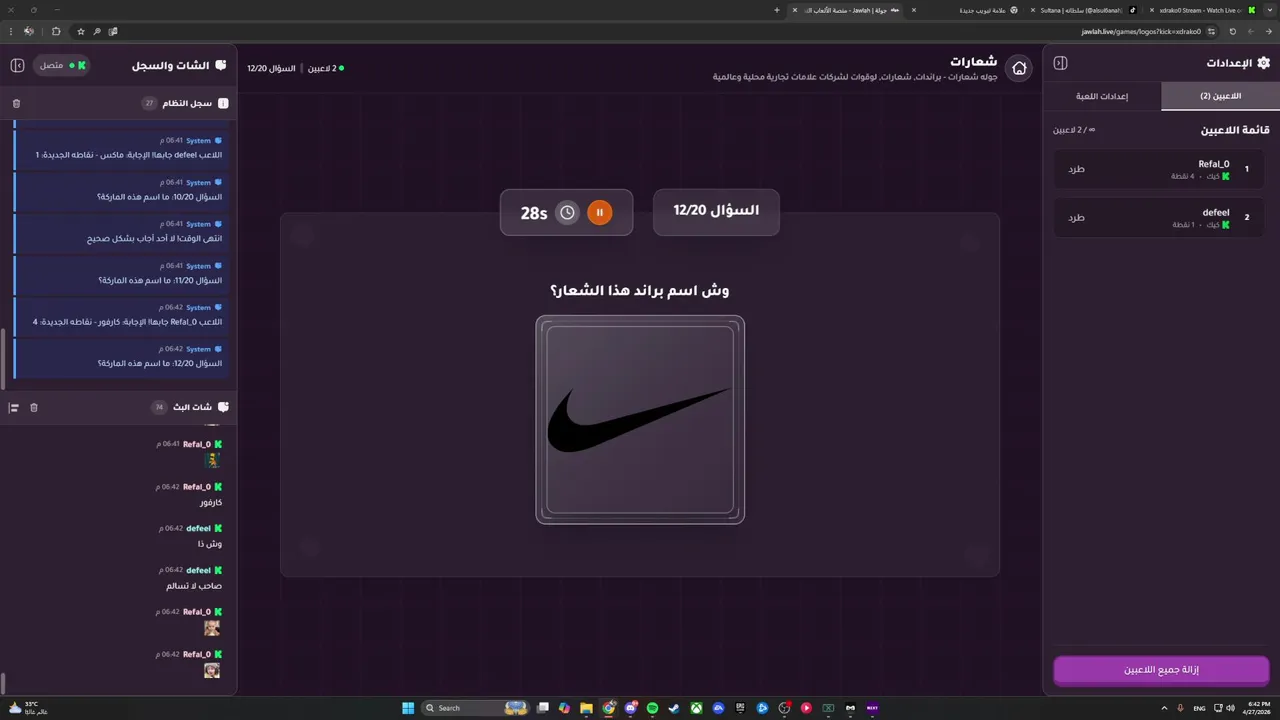Viewport: 1280px width, 720px height.
Task: Click the سجل النظام log icon
Action: point(223,103)
